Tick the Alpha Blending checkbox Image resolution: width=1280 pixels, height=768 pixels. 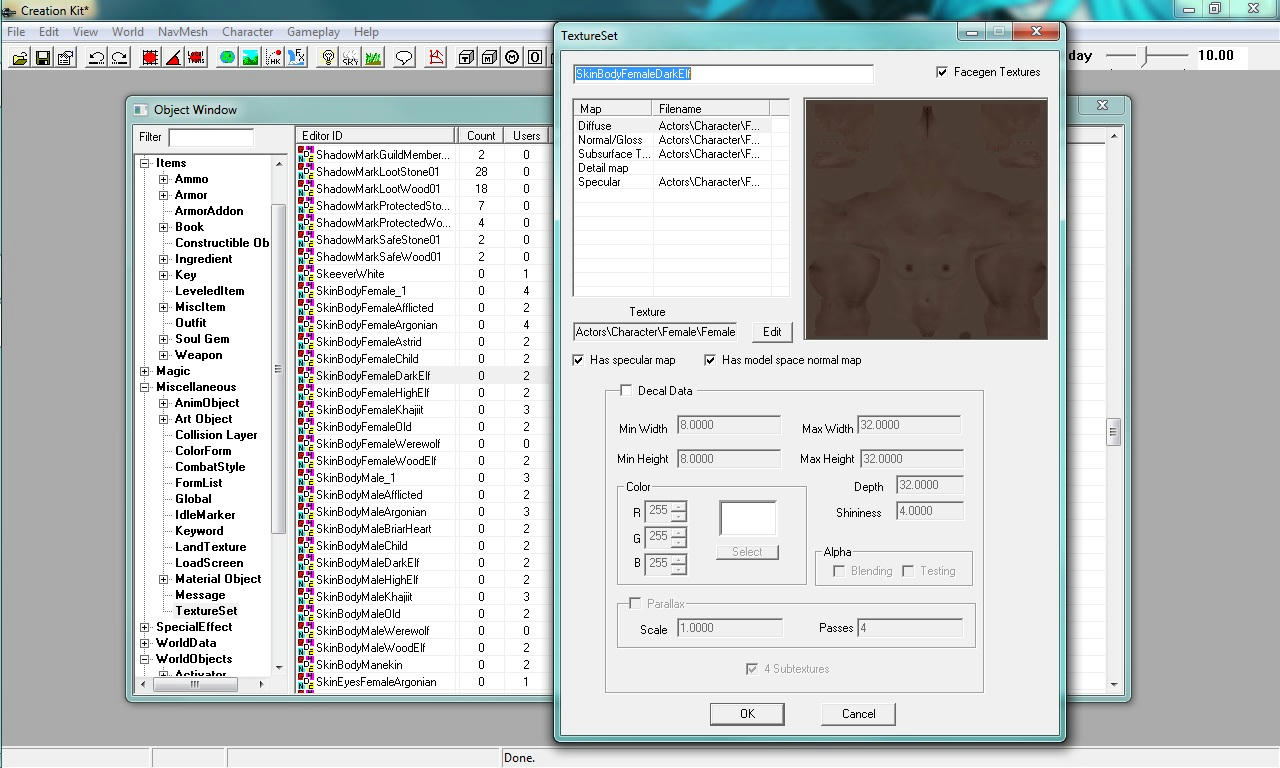click(839, 571)
